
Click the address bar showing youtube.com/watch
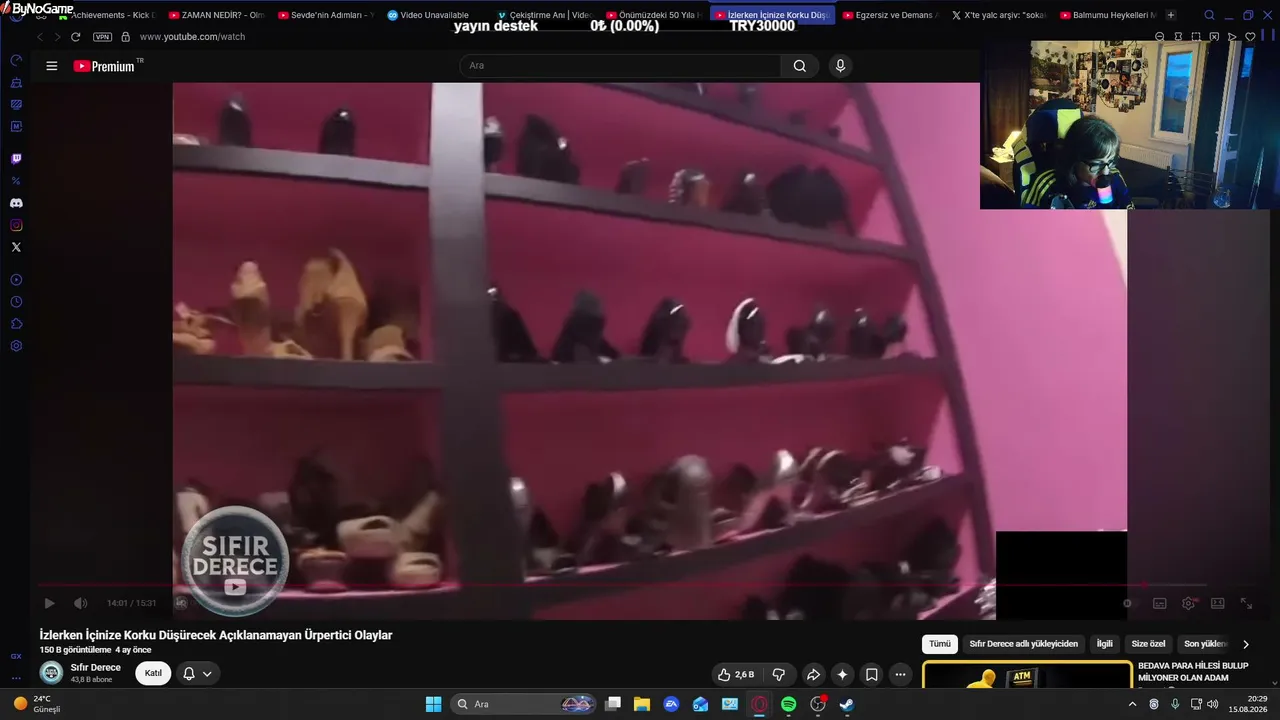192,37
